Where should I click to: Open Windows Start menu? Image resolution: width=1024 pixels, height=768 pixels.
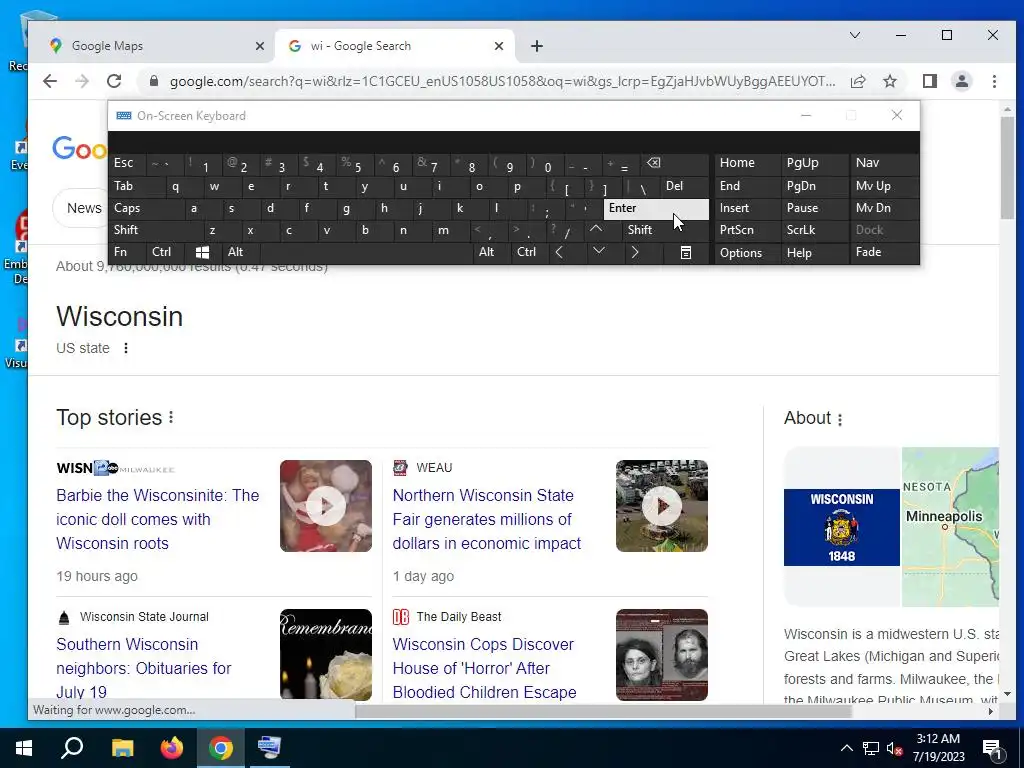[24, 748]
